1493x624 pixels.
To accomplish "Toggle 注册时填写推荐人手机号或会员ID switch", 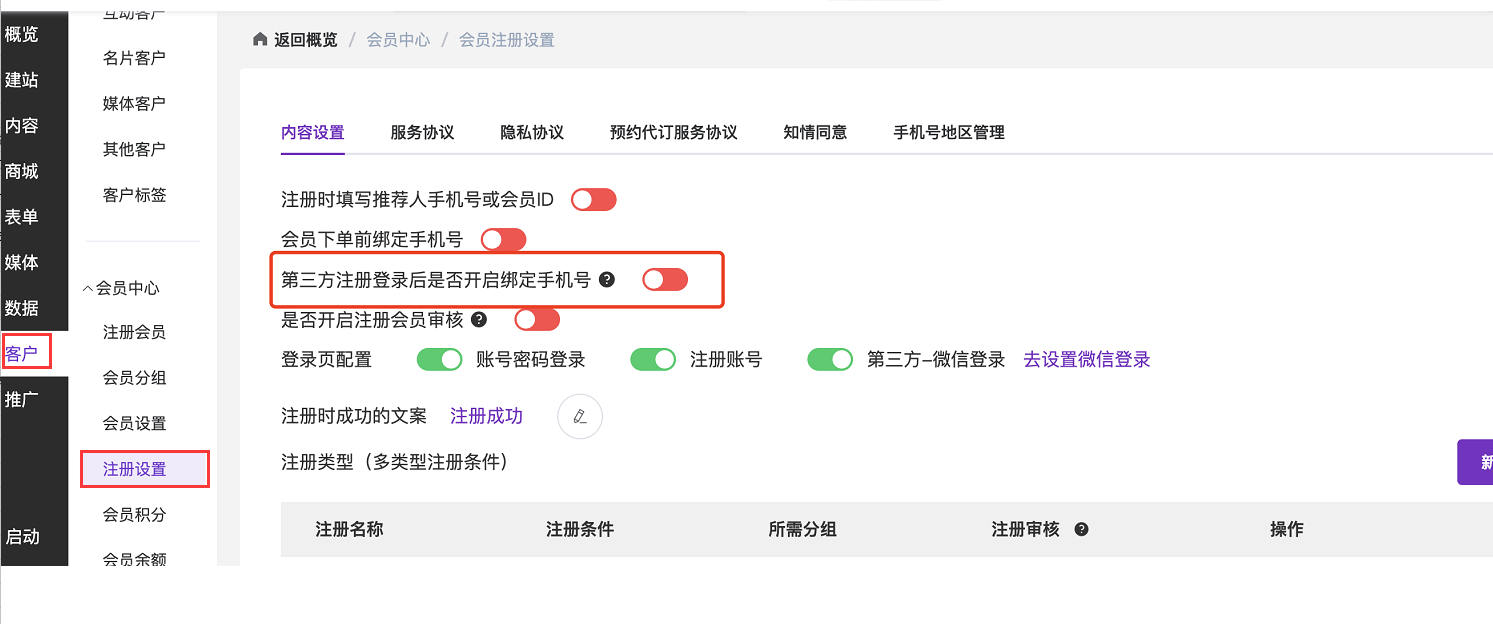I will pyautogui.click(x=593, y=200).
